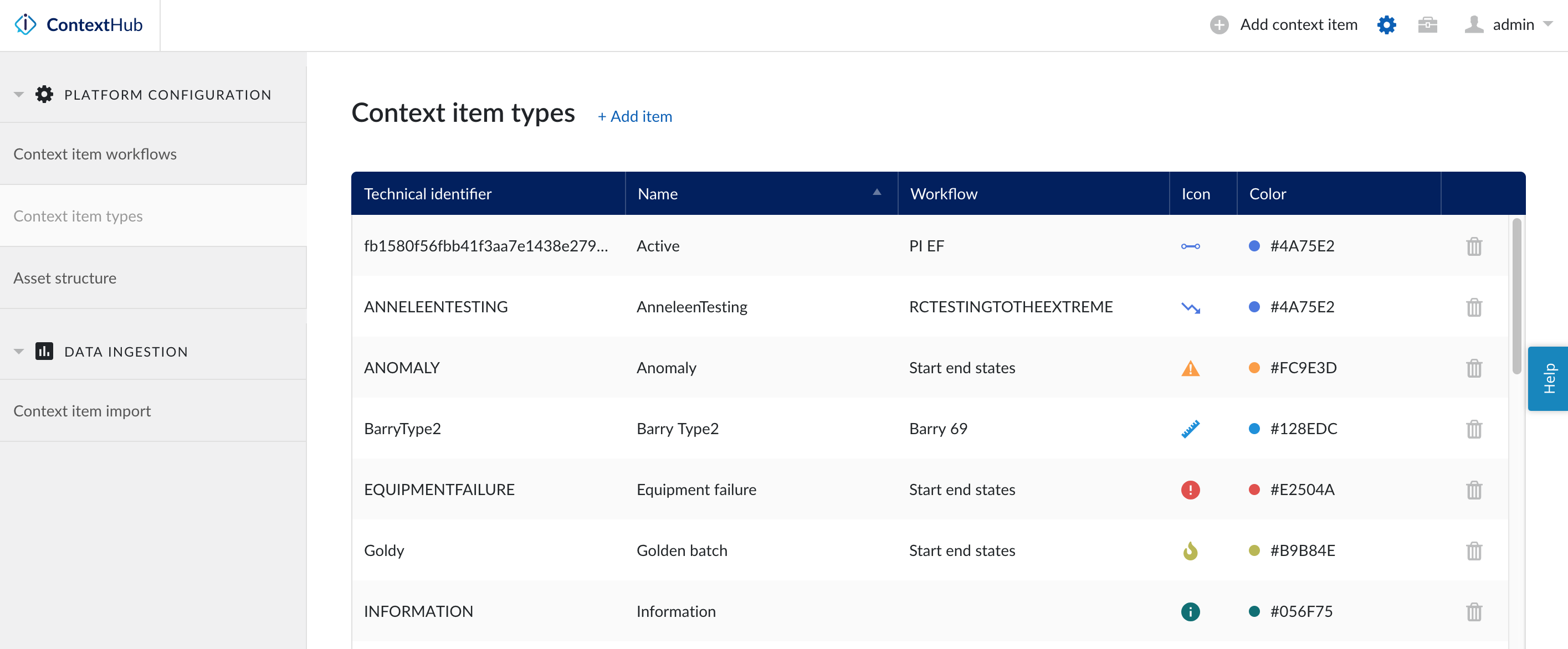Open settings via blue gear icon
1568x649 pixels.
[1386, 25]
